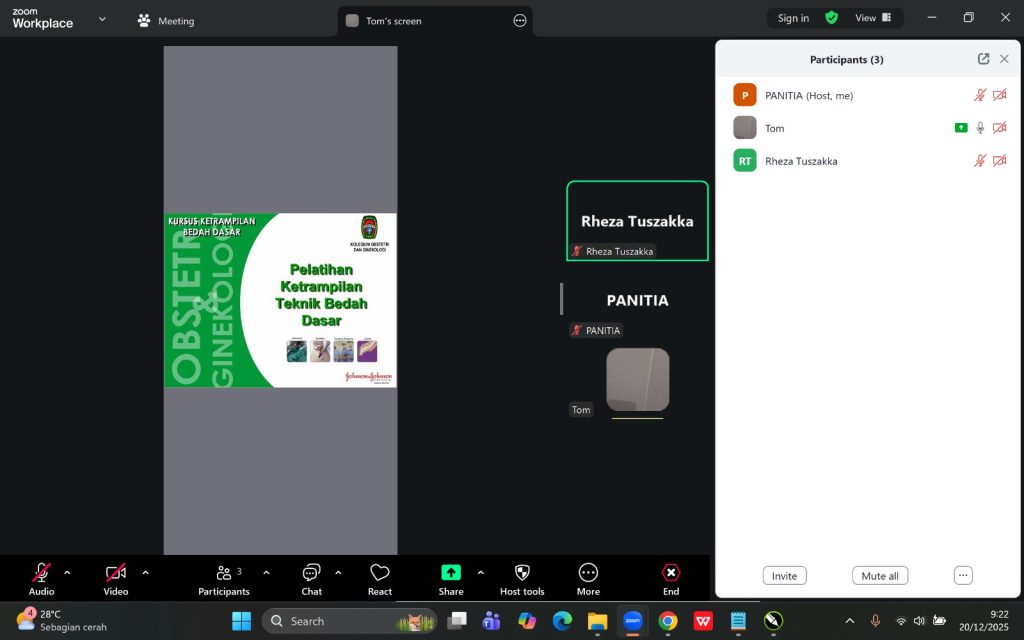Click the green encryption shield icon

click(831, 18)
